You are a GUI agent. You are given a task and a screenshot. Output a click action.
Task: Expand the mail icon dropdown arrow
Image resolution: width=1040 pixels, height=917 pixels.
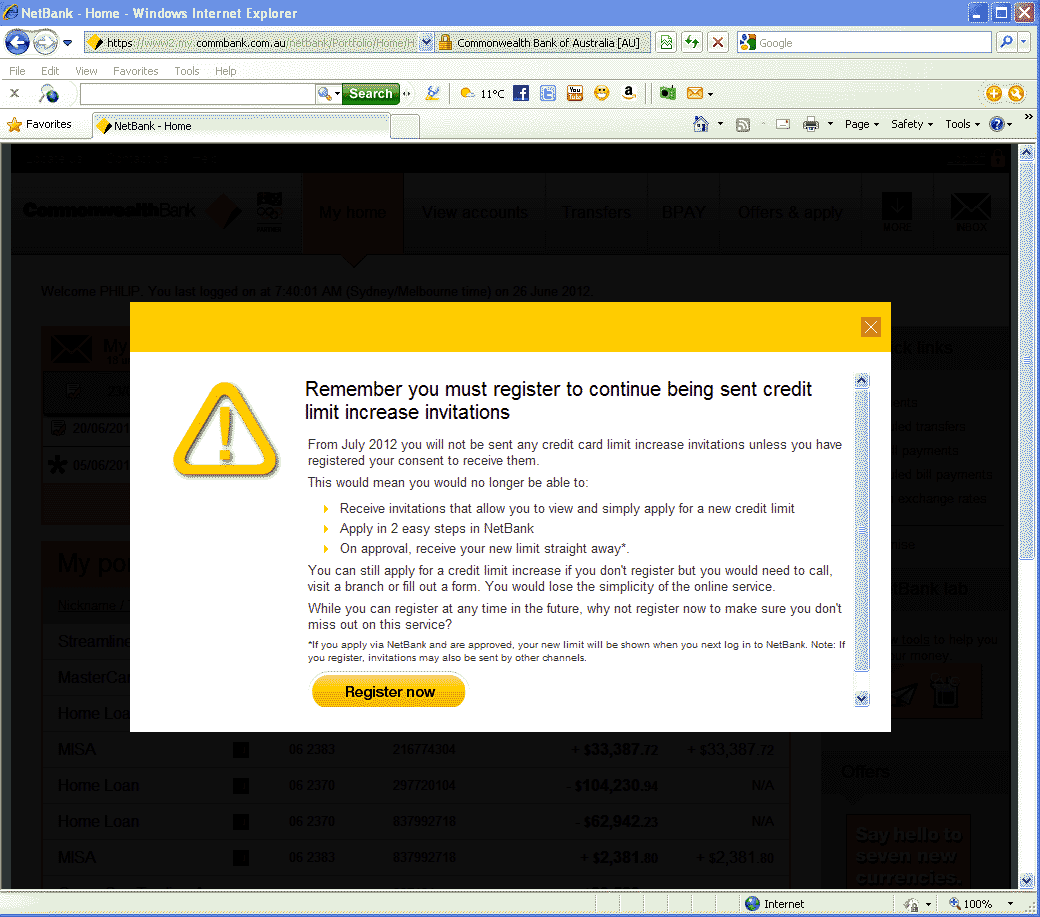(x=710, y=94)
